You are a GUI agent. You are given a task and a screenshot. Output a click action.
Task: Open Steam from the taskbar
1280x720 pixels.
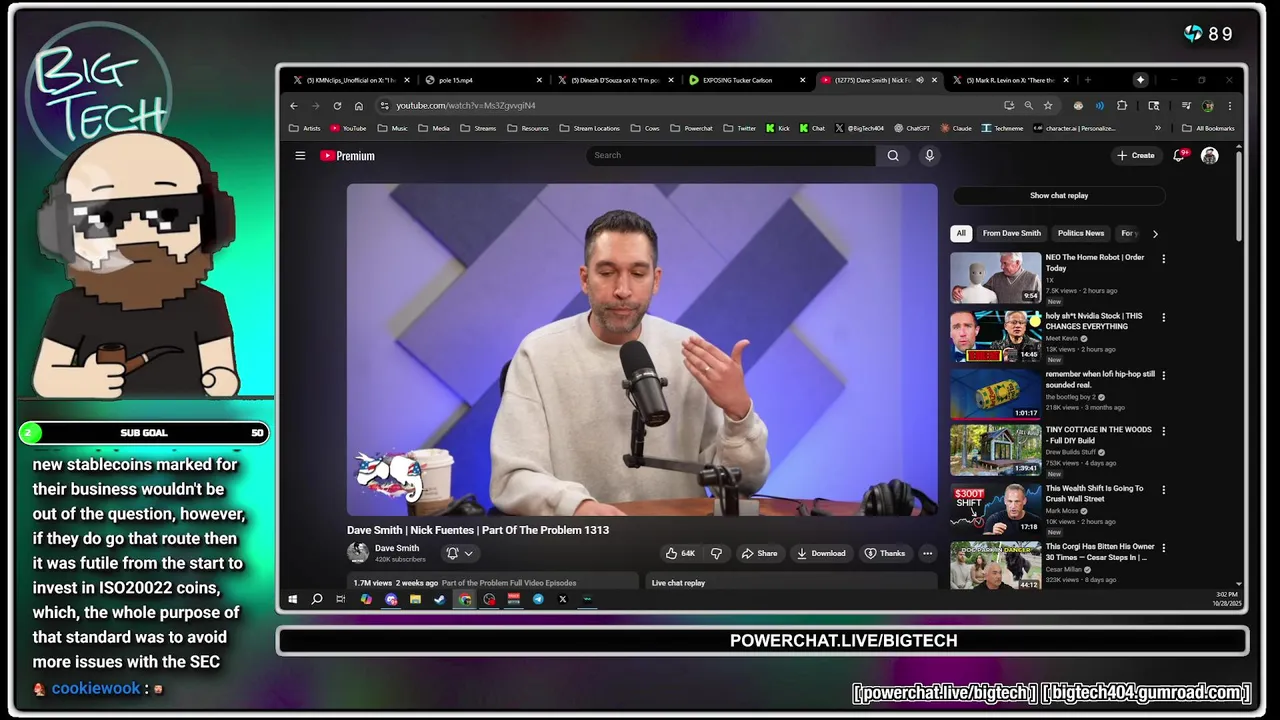click(439, 599)
